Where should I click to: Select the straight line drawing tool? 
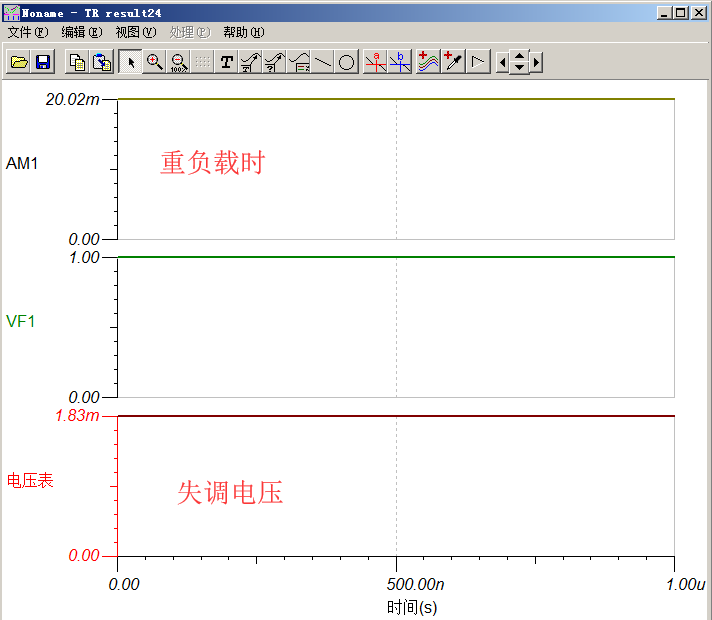coord(323,62)
